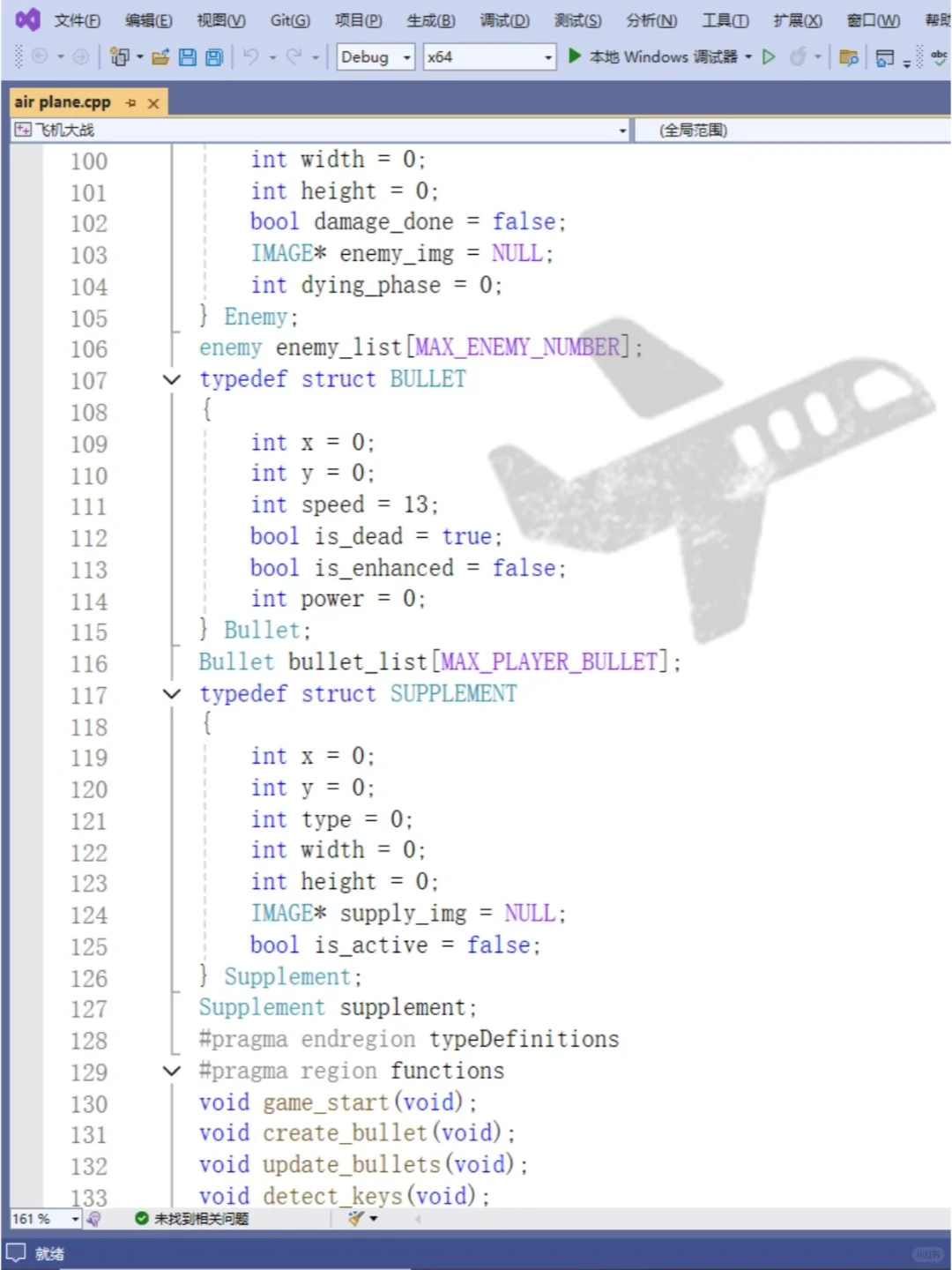Click the navigate forward arrow icon
The image size is (952, 1270).
tap(80, 56)
